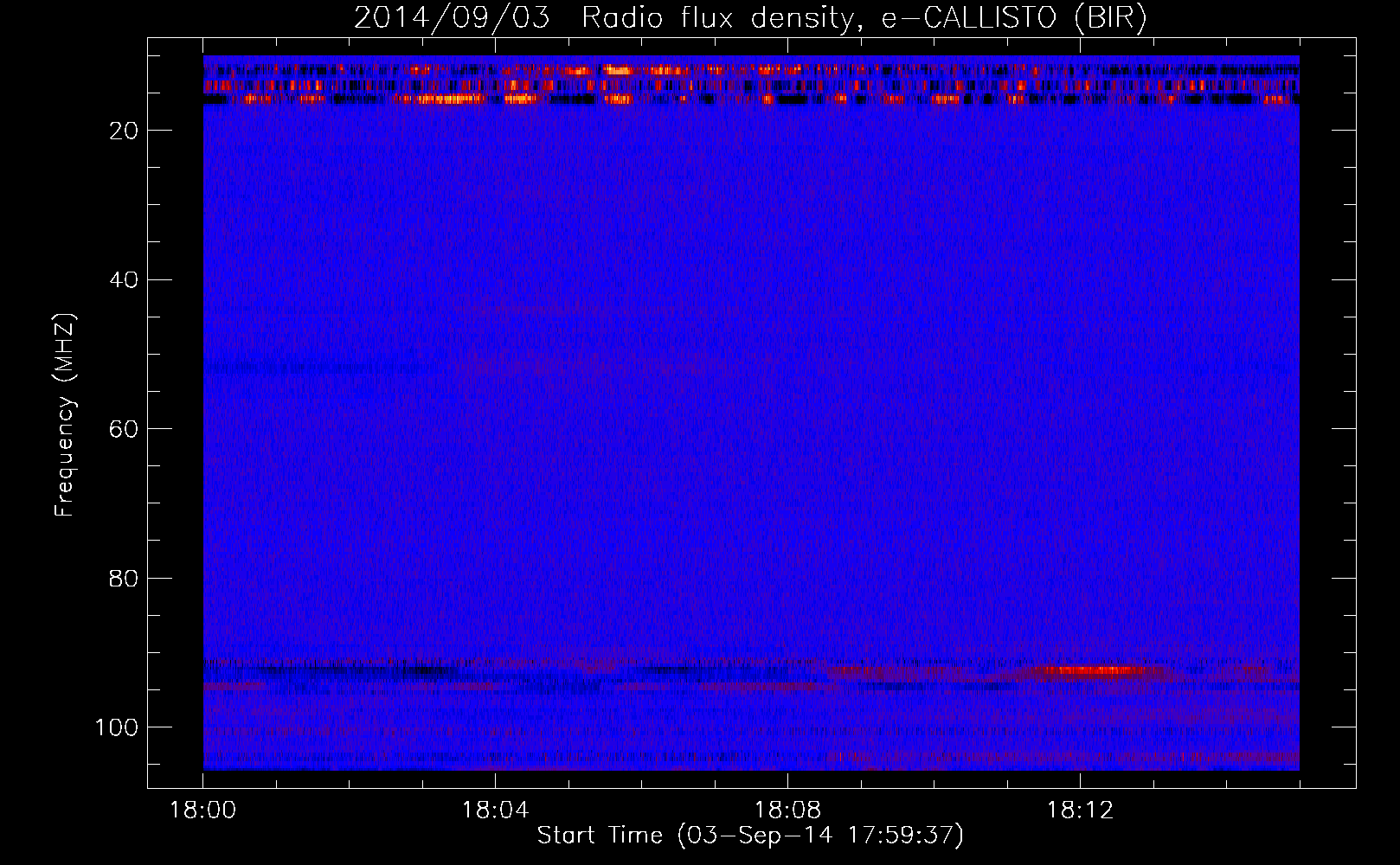Screen dimensions: 1400x865
Task: Click the 100 MHz frequency tick label
Action: coord(117,727)
